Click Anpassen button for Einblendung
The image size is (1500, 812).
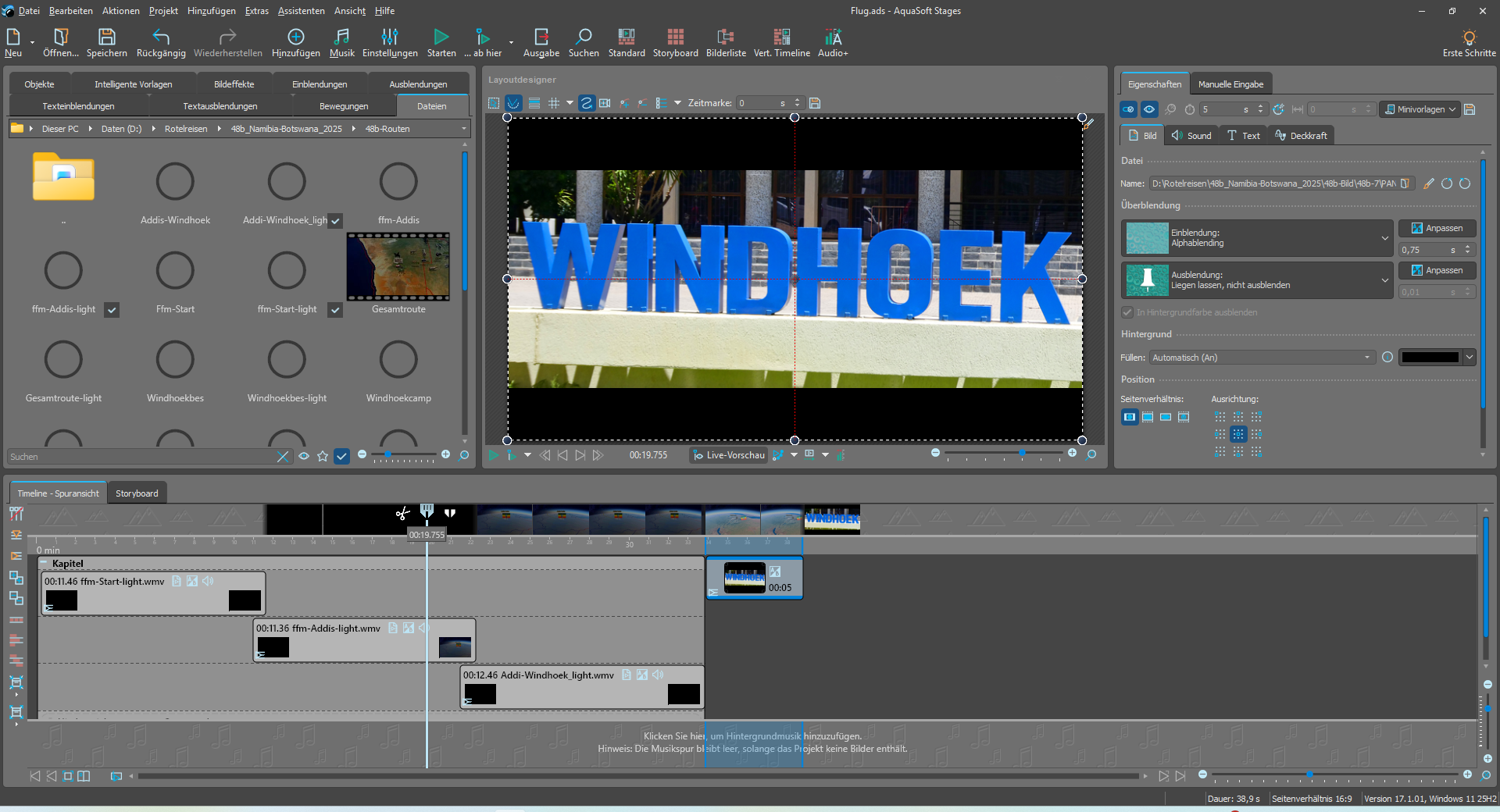[x=1436, y=228]
